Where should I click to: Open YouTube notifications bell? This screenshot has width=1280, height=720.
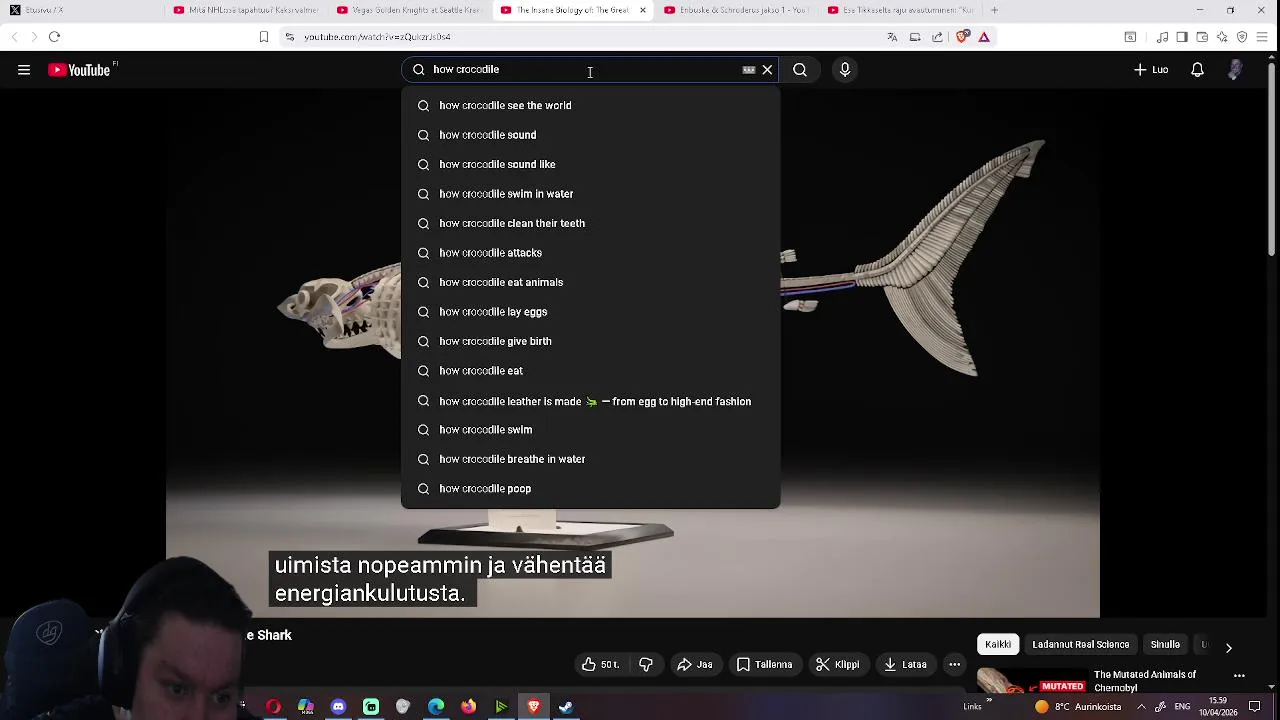pos(1197,70)
